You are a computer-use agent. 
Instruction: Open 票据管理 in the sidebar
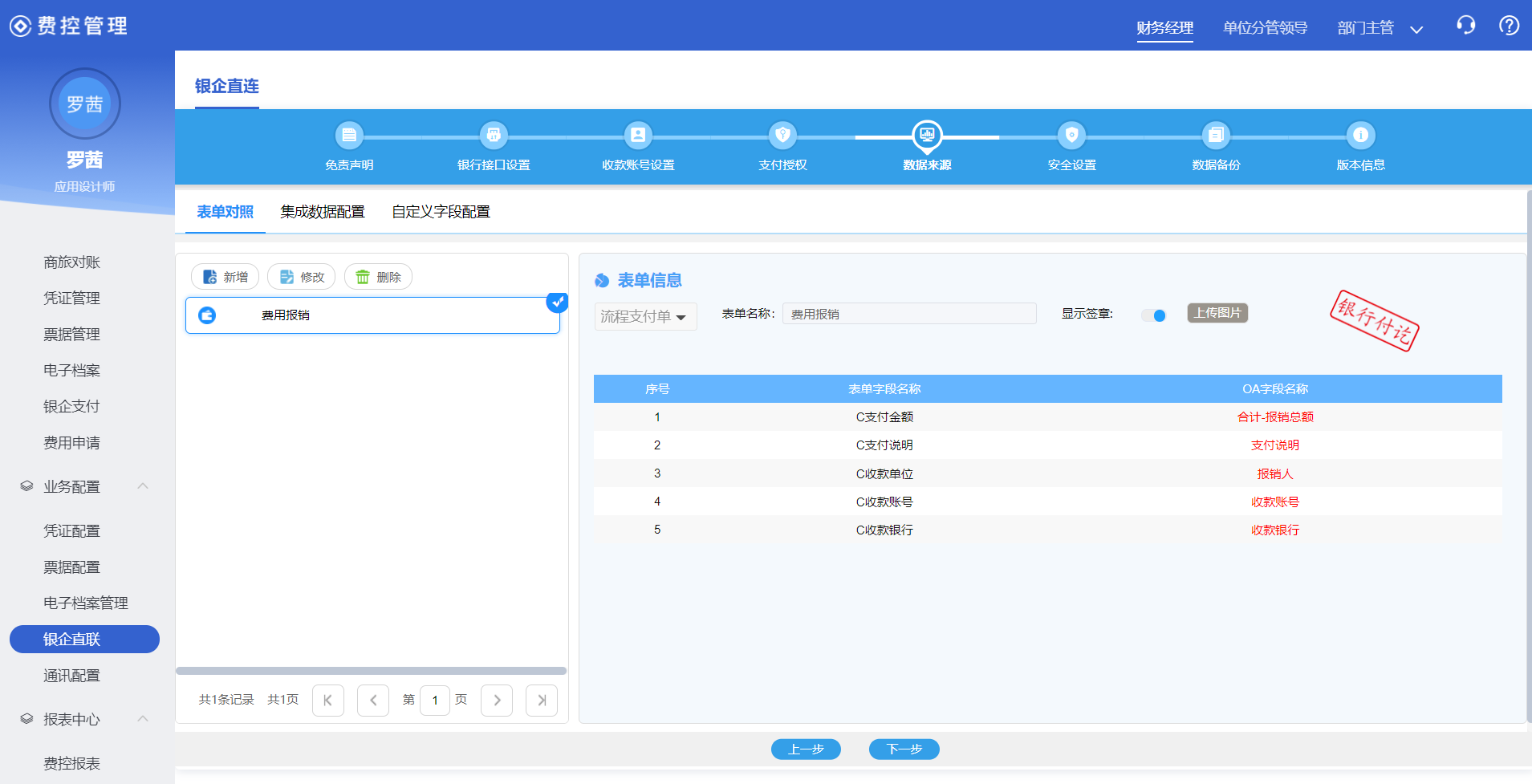pyautogui.click(x=71, y=335)
